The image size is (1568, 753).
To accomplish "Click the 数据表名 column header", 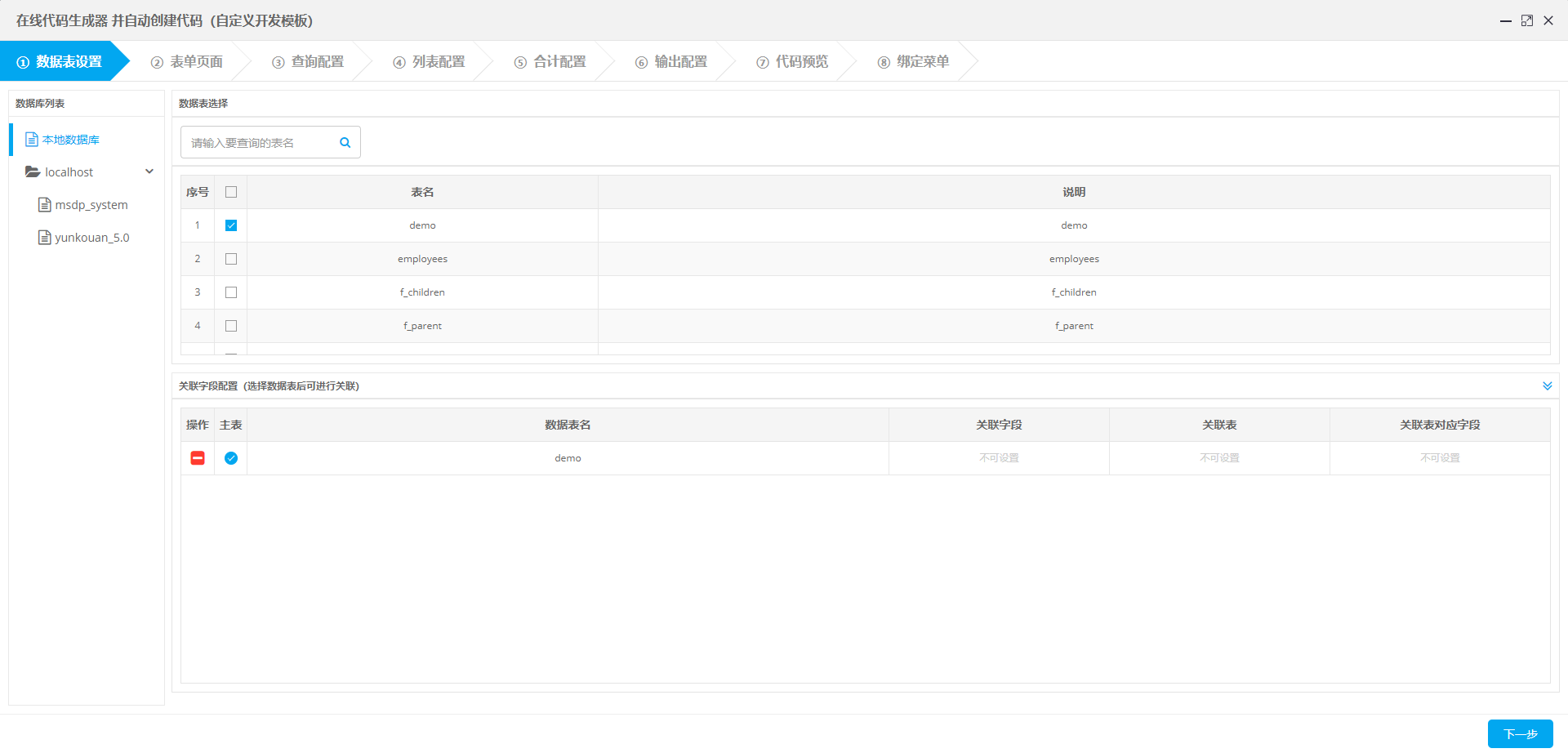I will coord(568,425).
